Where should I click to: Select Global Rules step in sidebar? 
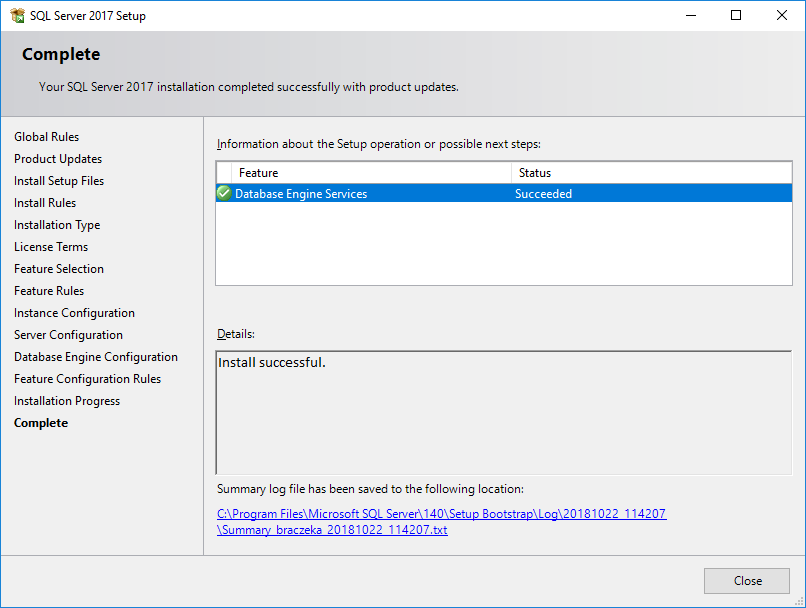tap(46, 137)
